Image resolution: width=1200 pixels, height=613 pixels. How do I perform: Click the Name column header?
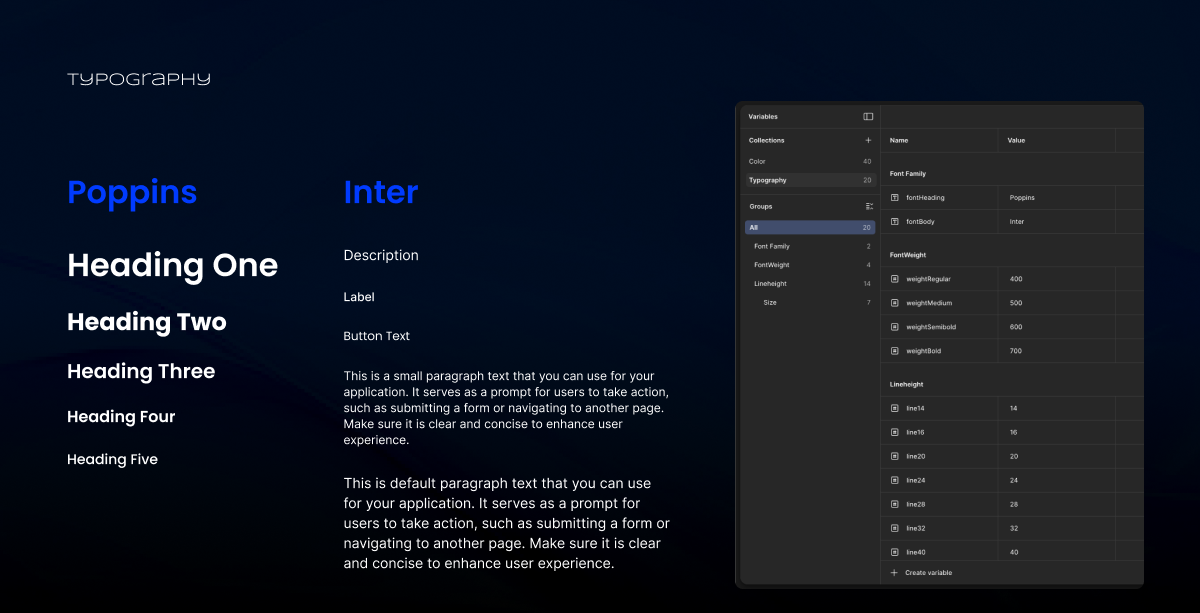899,141
